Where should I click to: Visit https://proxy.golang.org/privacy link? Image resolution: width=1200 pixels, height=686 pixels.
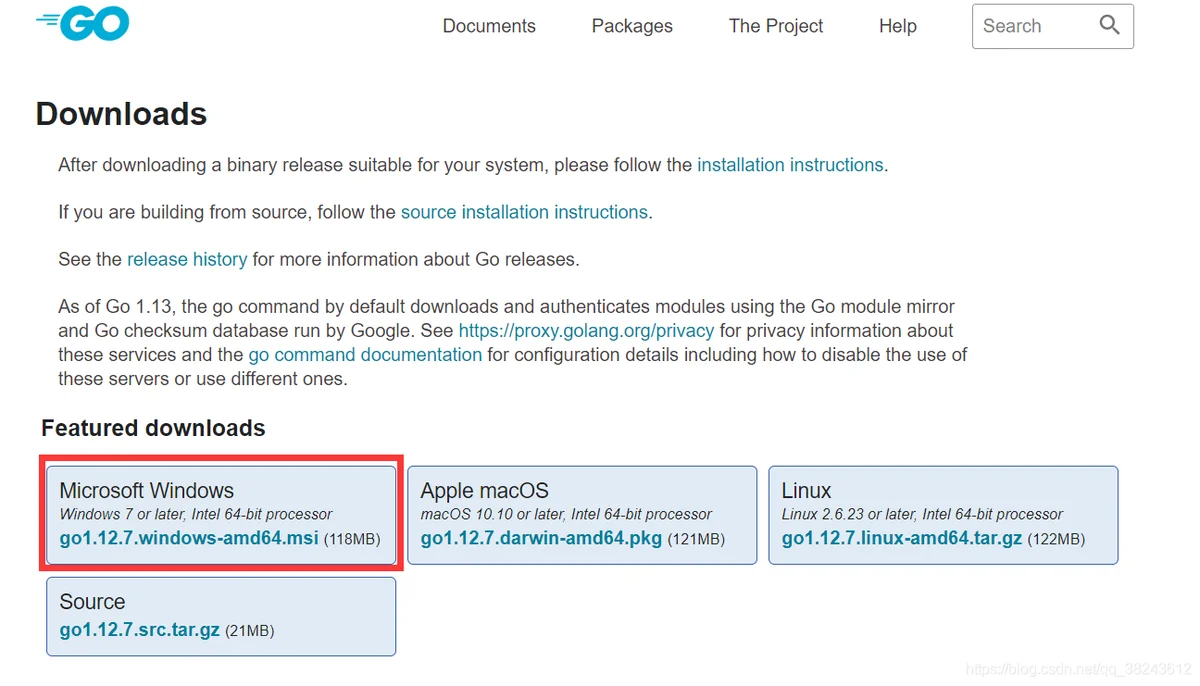586,330
